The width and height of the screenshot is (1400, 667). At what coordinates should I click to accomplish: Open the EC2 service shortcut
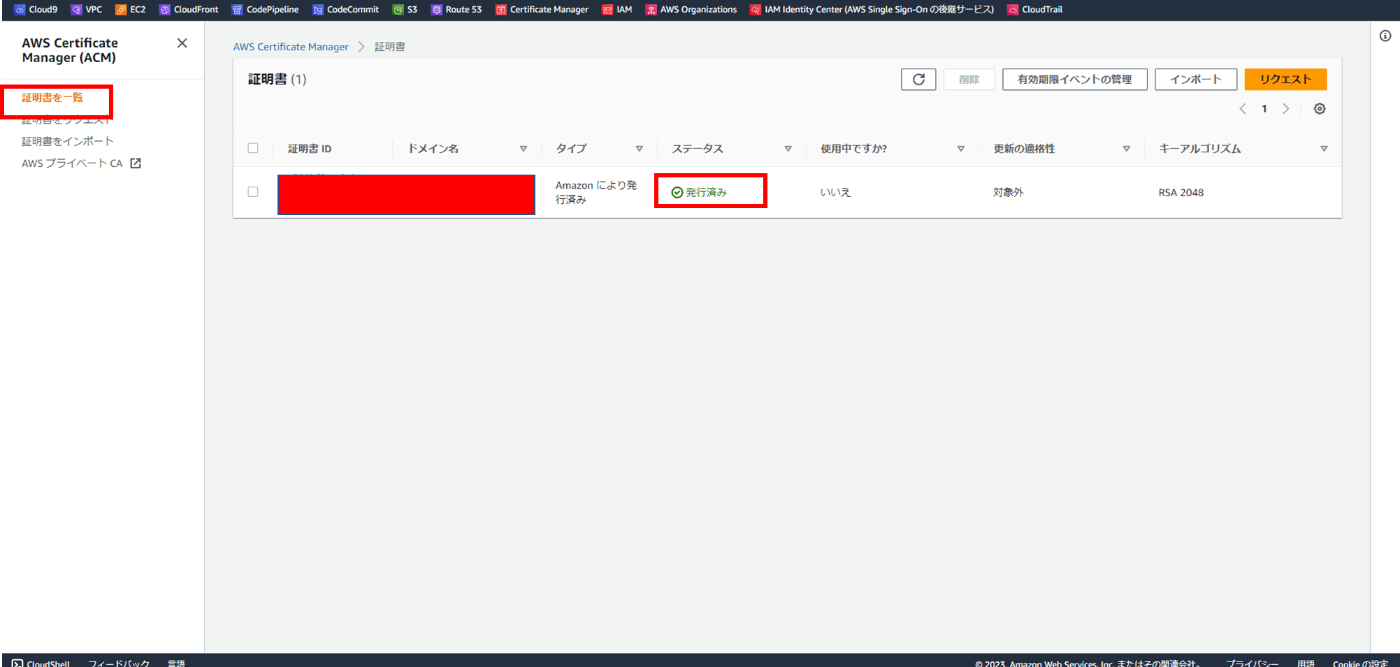pos(130,9)
